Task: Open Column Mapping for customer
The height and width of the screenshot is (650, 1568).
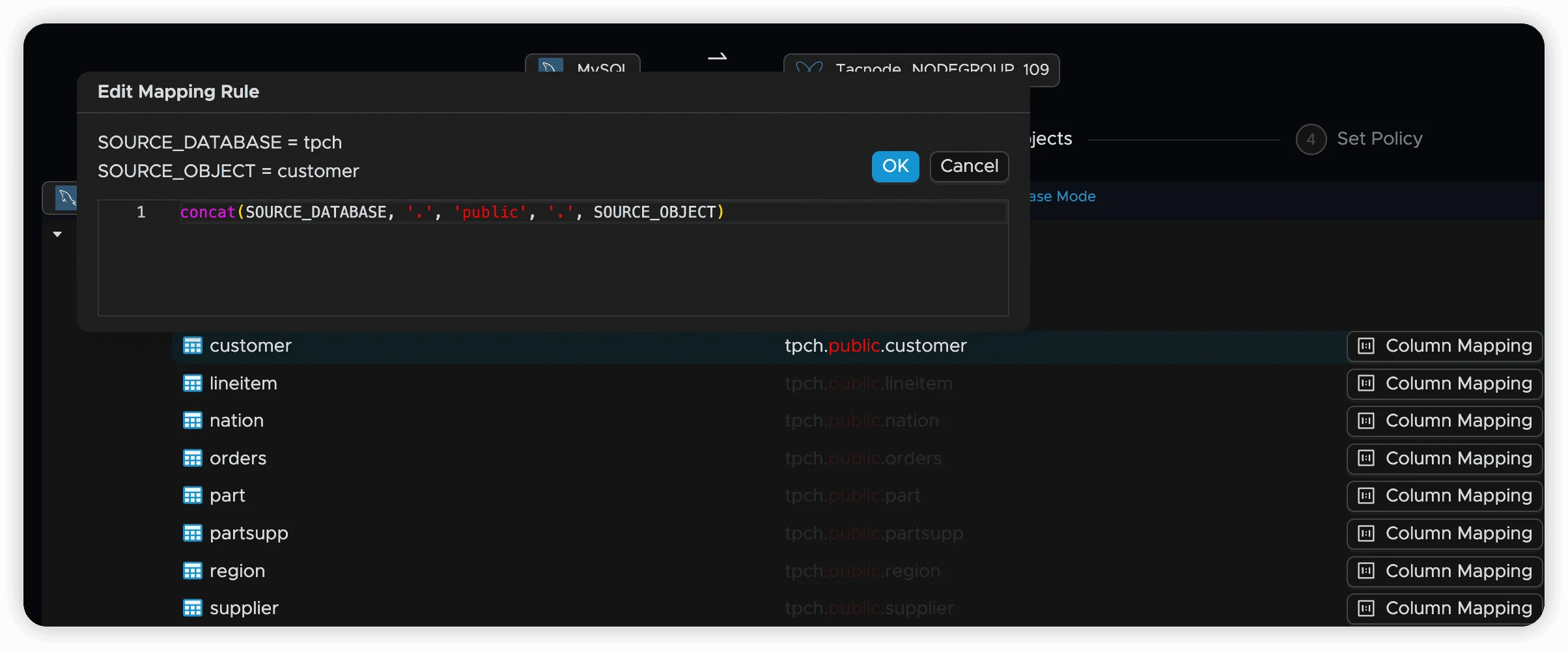Action: (1444, 346)
